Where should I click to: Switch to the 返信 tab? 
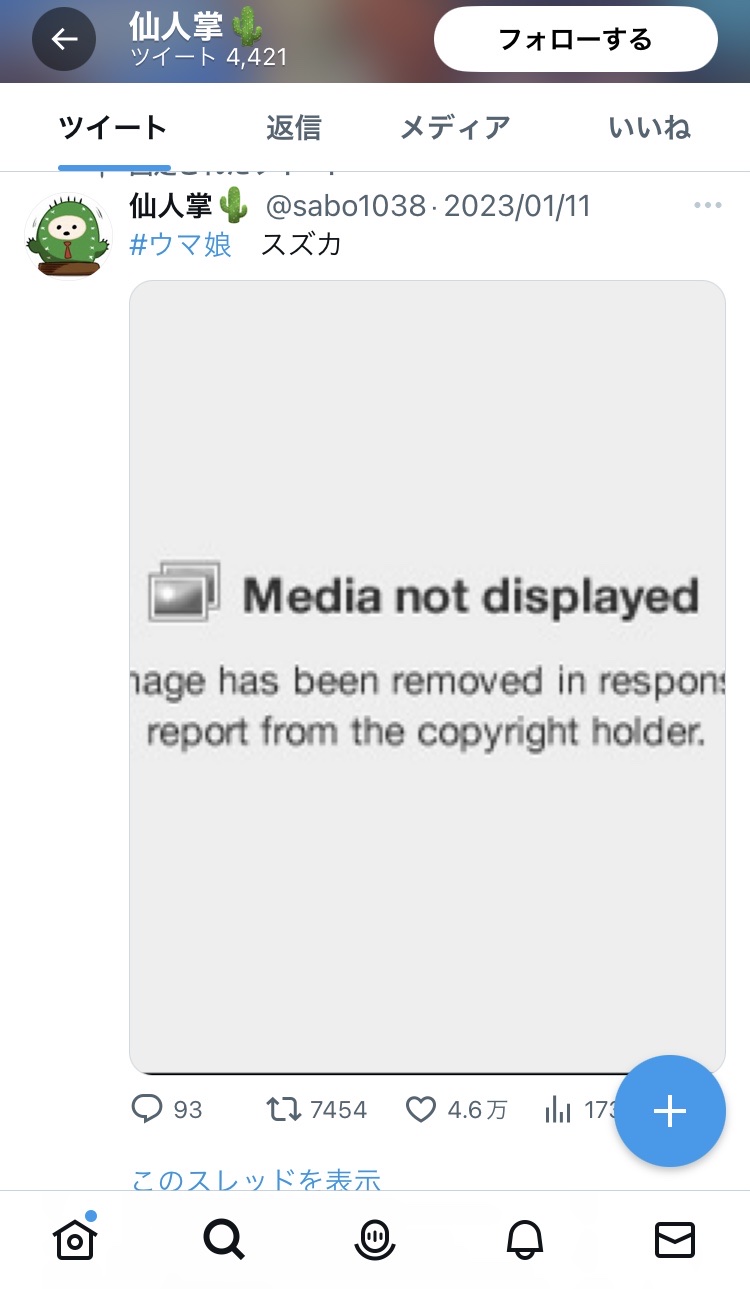[294, 128]
